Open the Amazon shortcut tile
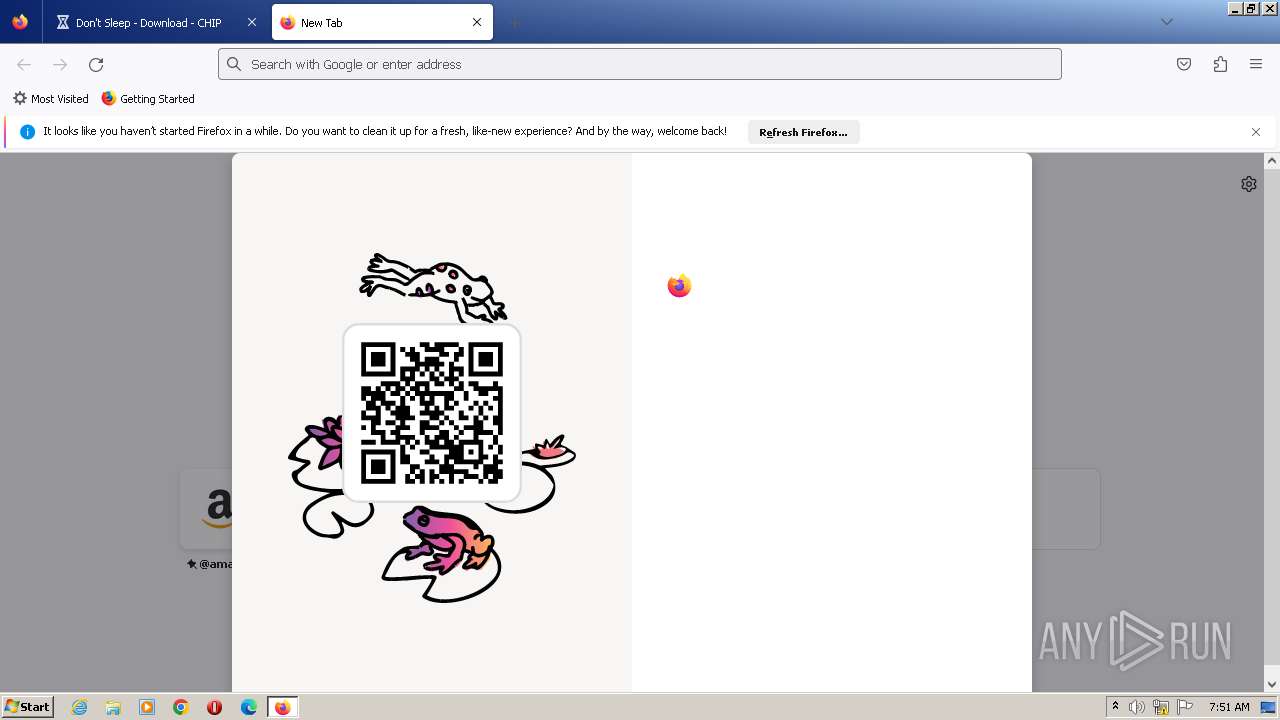This screenshot has width=1280, height=720. click(x=206, y=509)
